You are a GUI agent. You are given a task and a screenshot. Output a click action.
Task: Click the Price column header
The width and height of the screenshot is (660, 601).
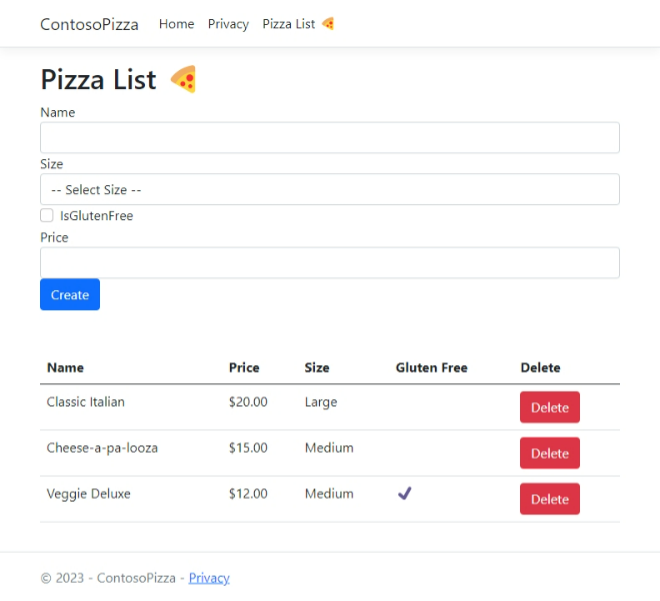(x=244, y=368)
